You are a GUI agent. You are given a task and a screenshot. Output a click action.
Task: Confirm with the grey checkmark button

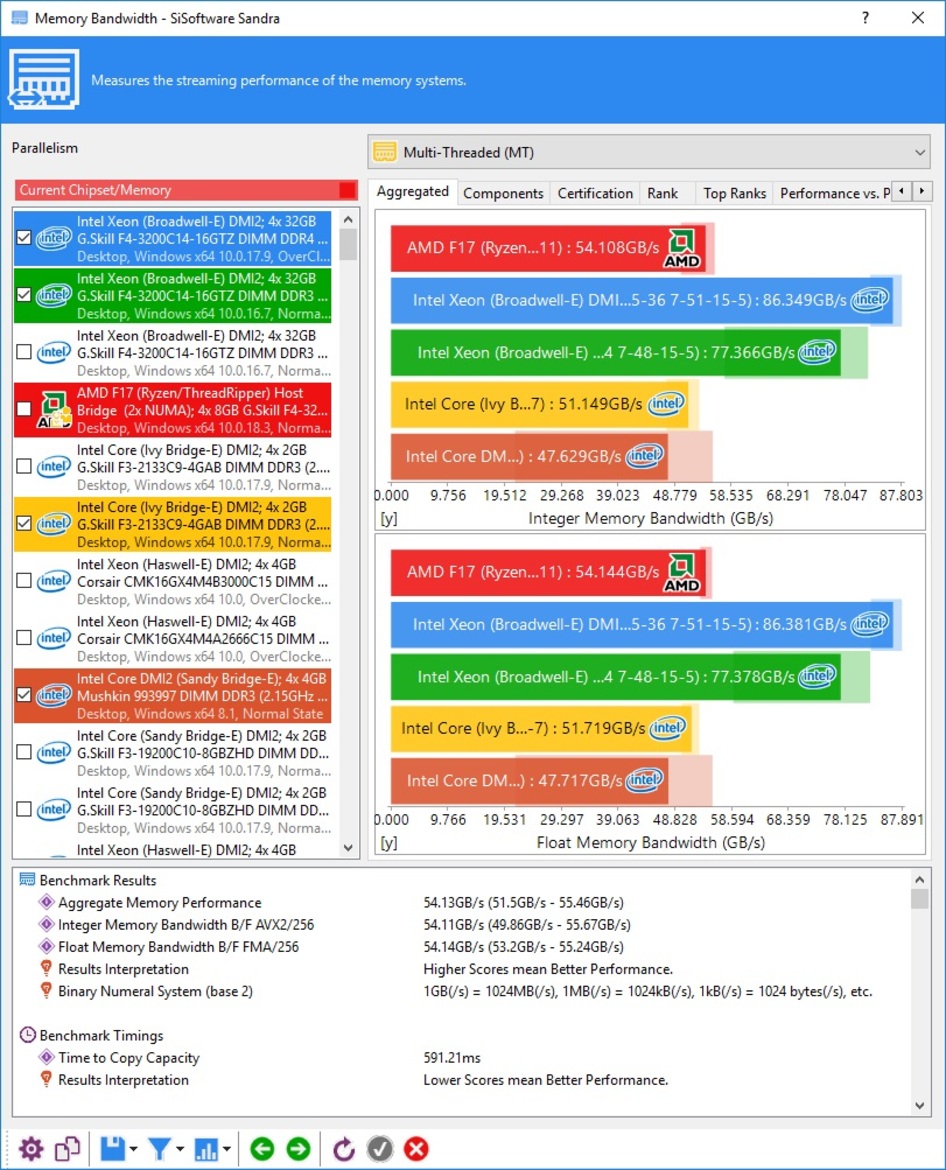380,1148
